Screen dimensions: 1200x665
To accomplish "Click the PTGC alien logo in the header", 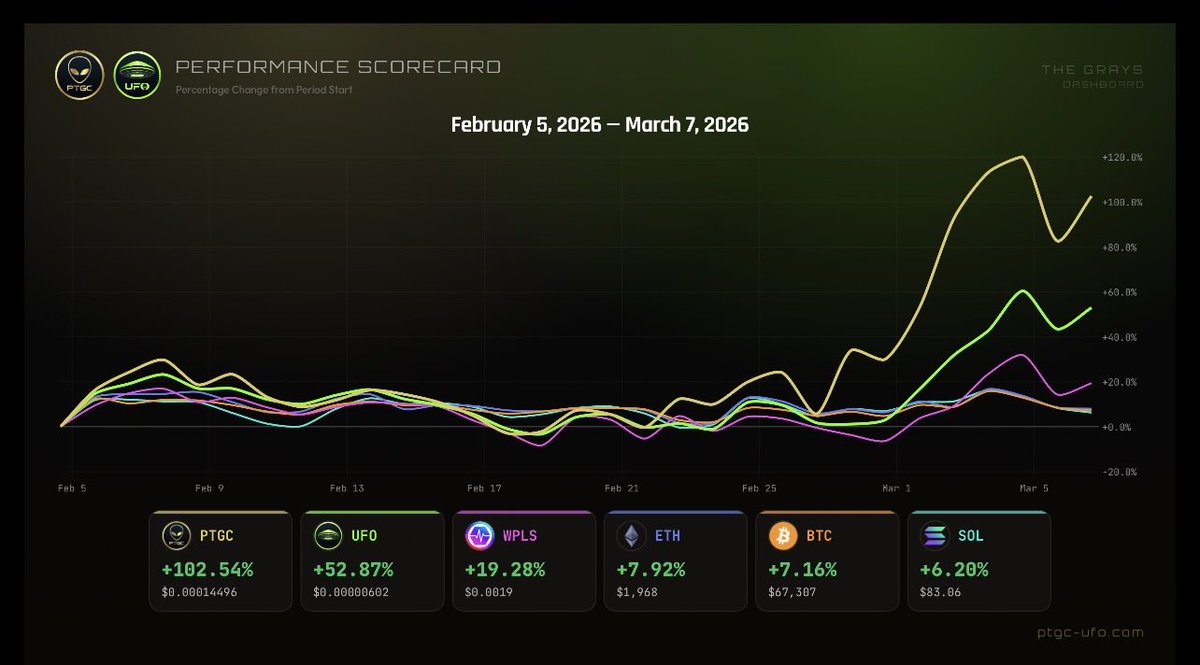I will 79,75.
